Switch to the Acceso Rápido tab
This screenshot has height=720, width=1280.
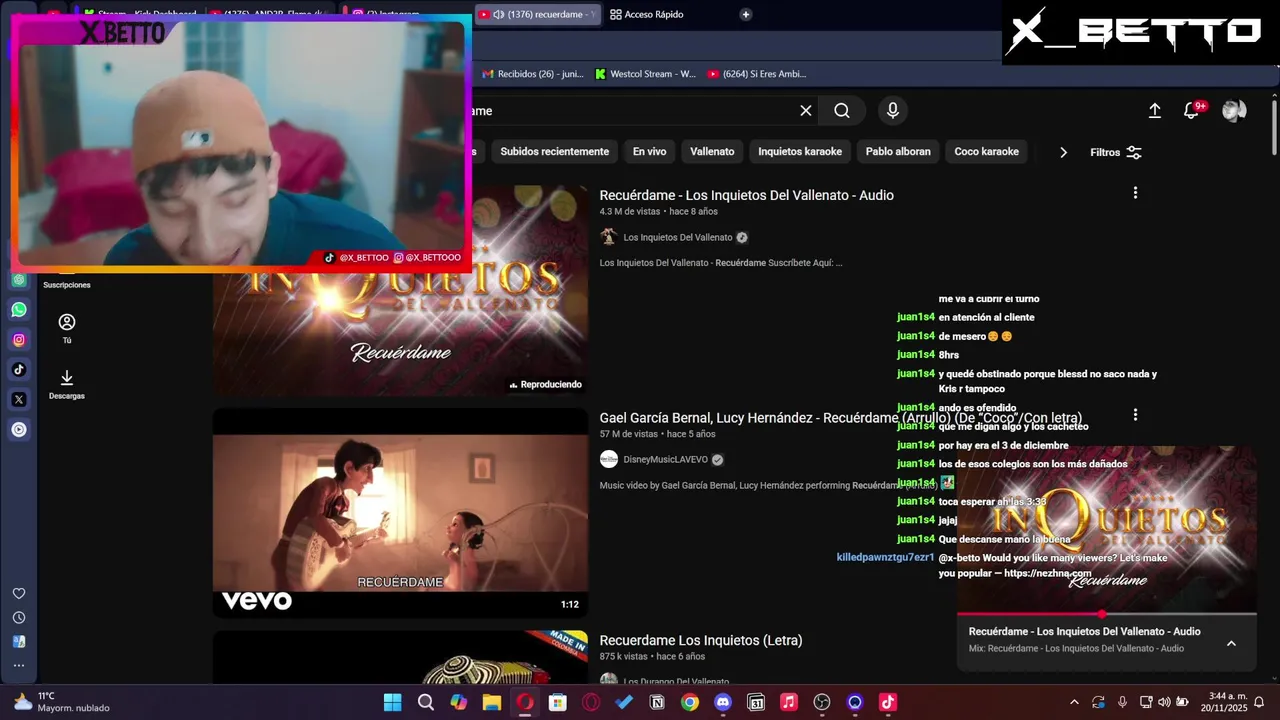tap(647, 14)
